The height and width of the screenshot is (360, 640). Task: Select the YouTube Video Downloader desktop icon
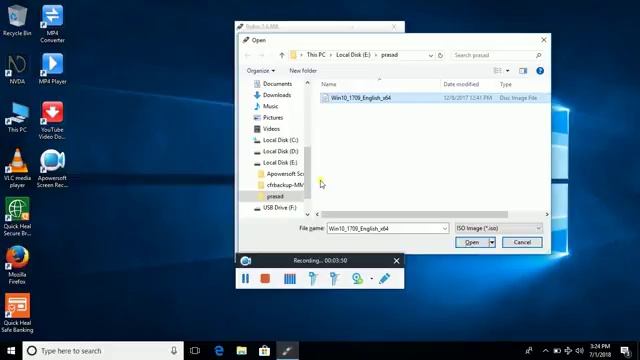[x=52, y=120]
